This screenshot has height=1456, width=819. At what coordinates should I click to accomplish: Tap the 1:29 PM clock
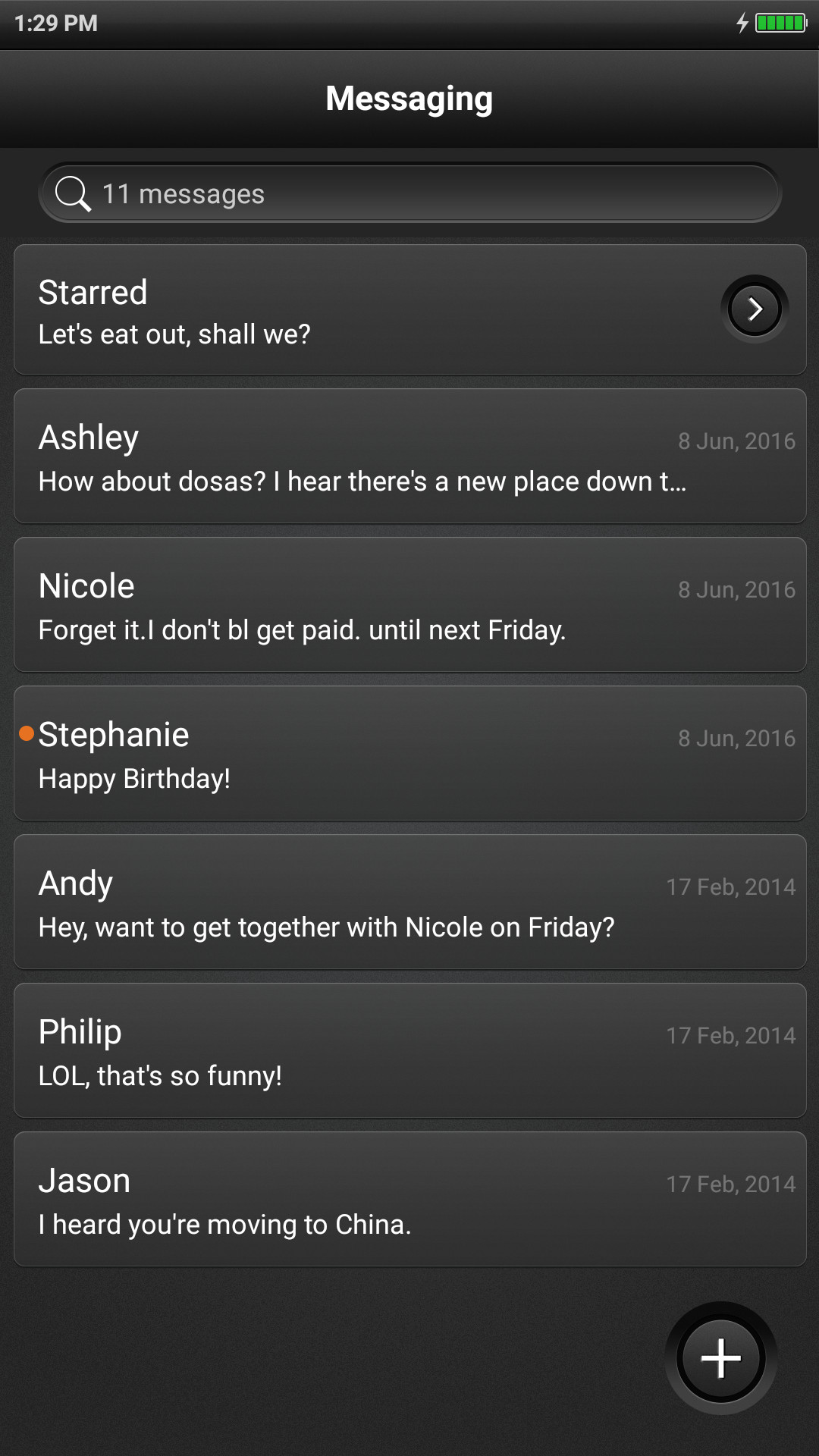[56, 24]
